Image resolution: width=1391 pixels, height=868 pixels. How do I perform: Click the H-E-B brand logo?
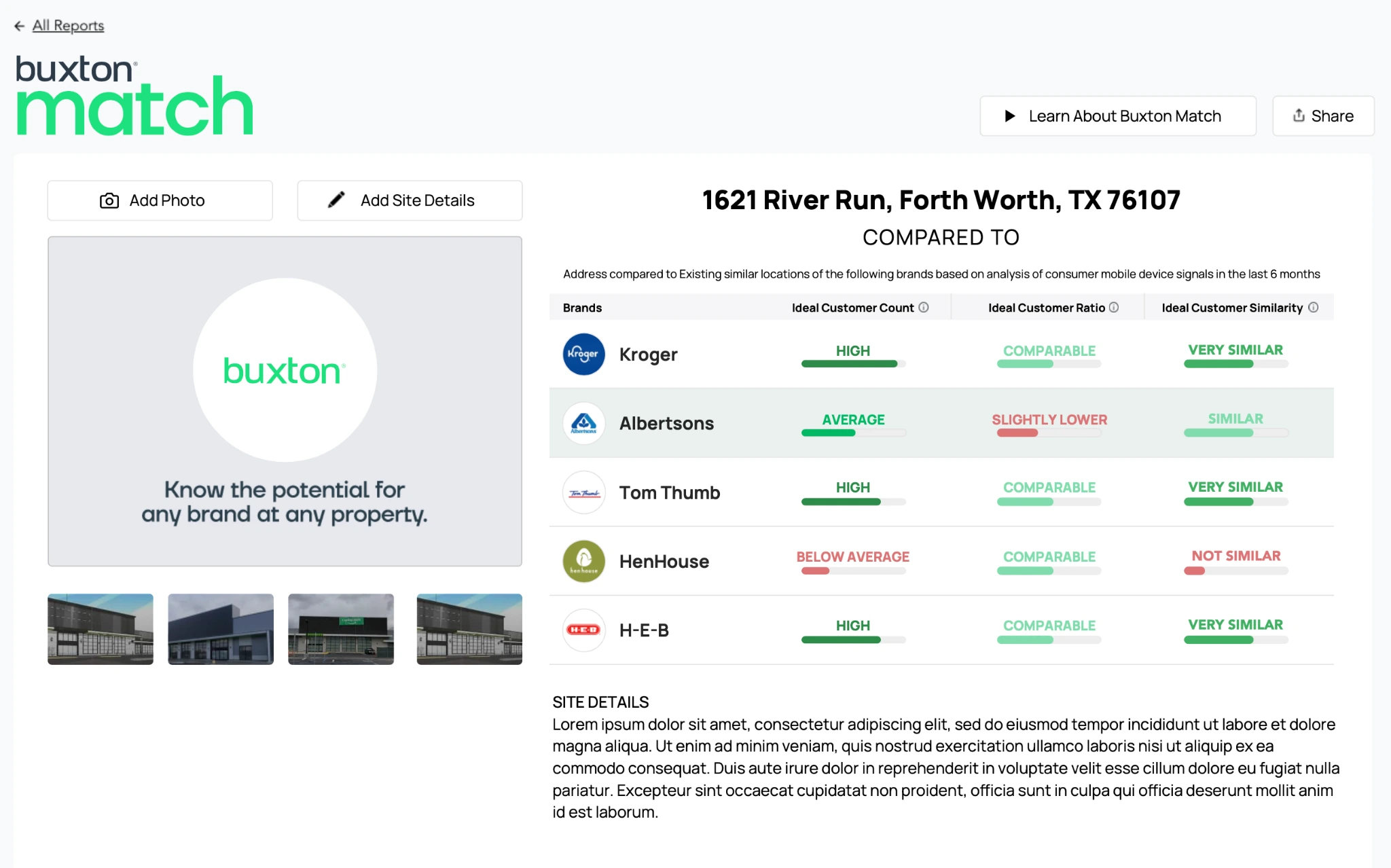[x=583, y=630]
